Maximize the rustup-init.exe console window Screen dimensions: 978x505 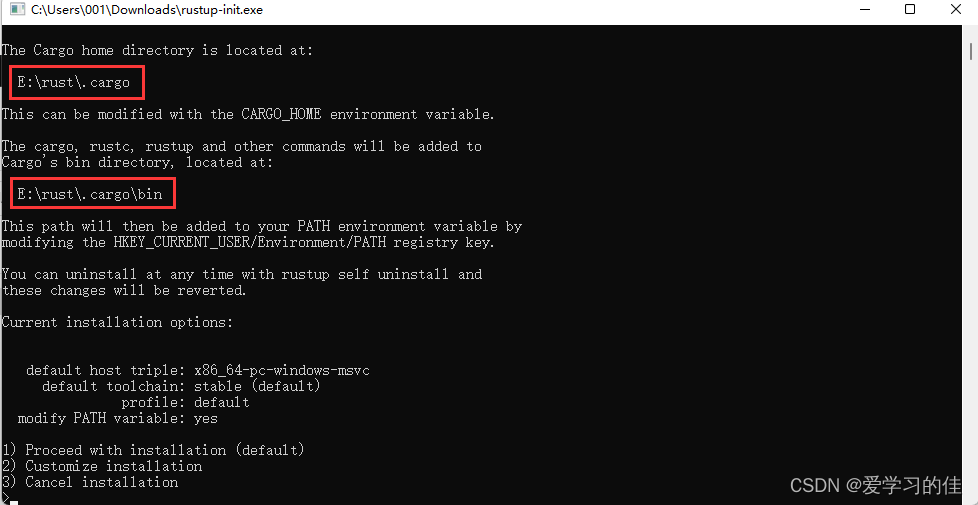click(x=910, y=9)
